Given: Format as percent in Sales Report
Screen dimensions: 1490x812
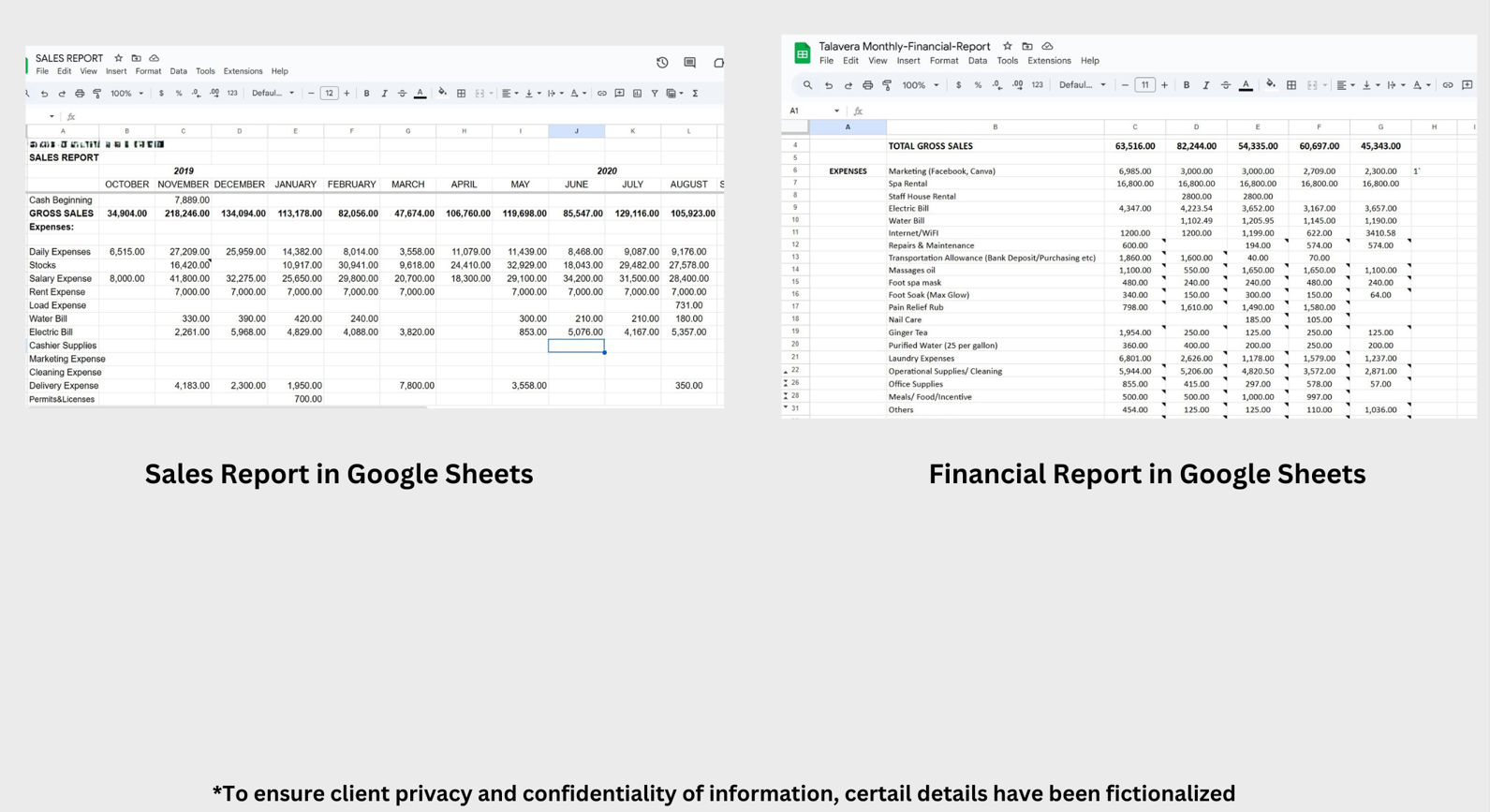Looking at the screenshot, I should tap(179, 94).
